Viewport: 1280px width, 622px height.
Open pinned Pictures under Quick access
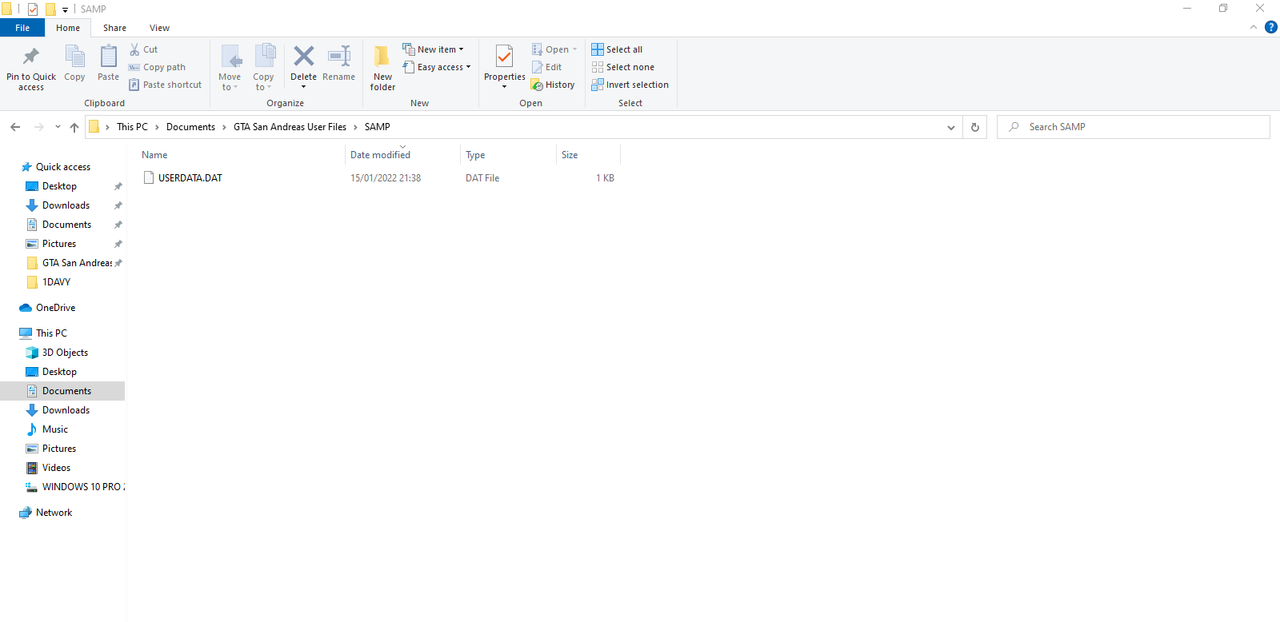[x=59, y=244]
